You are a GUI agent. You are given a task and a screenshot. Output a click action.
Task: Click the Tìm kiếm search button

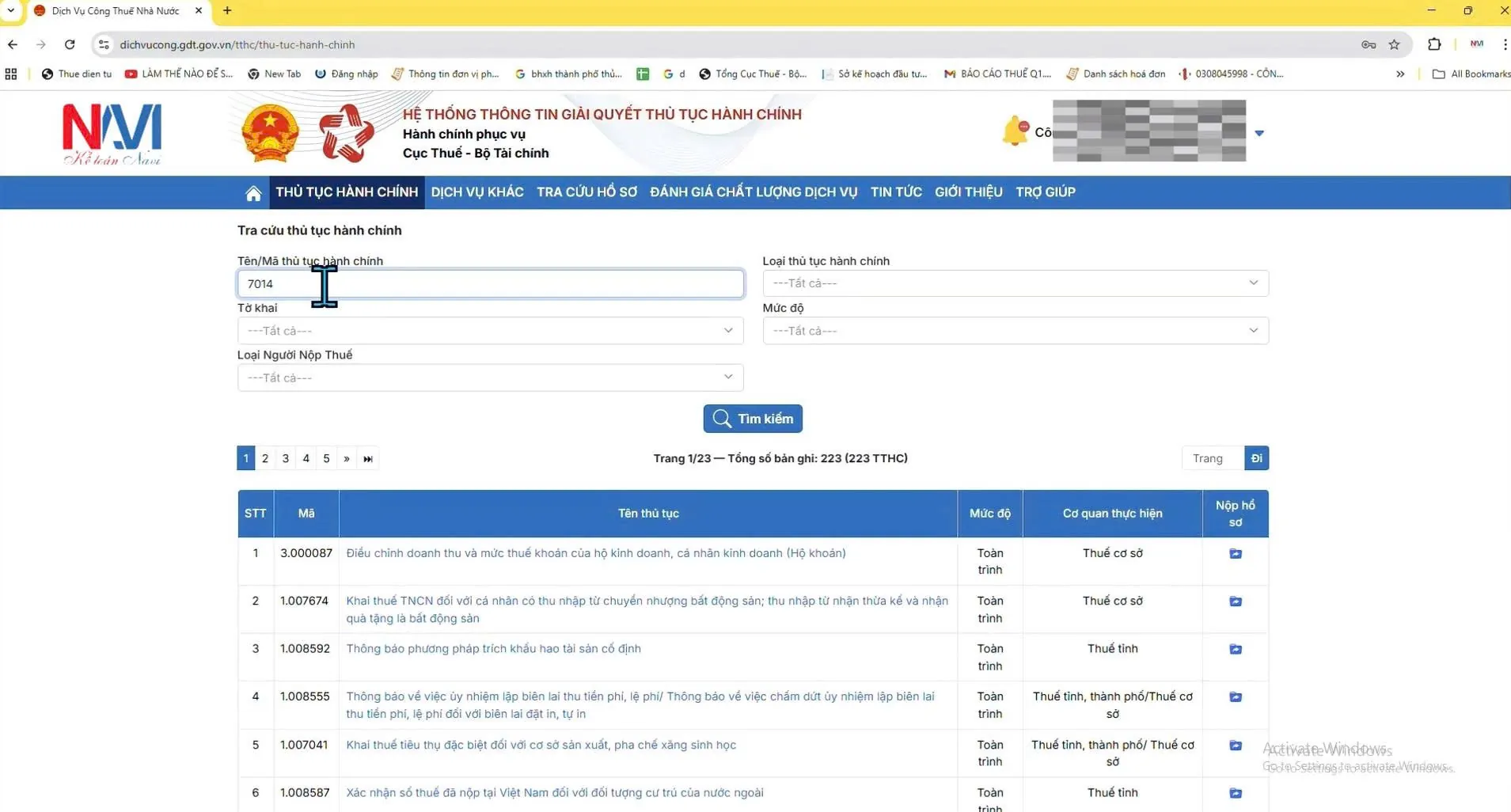(x=752, y=419)
